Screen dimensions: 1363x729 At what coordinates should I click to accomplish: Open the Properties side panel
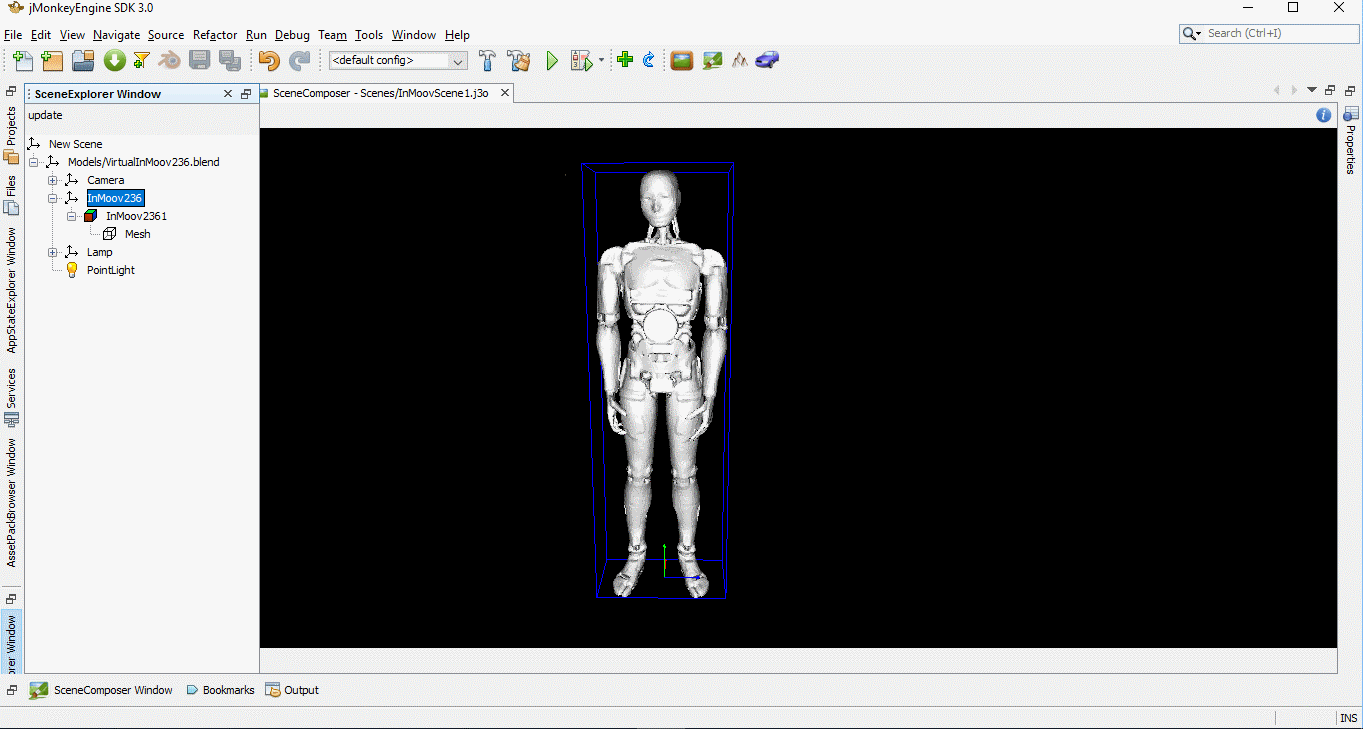[1351, 141]
